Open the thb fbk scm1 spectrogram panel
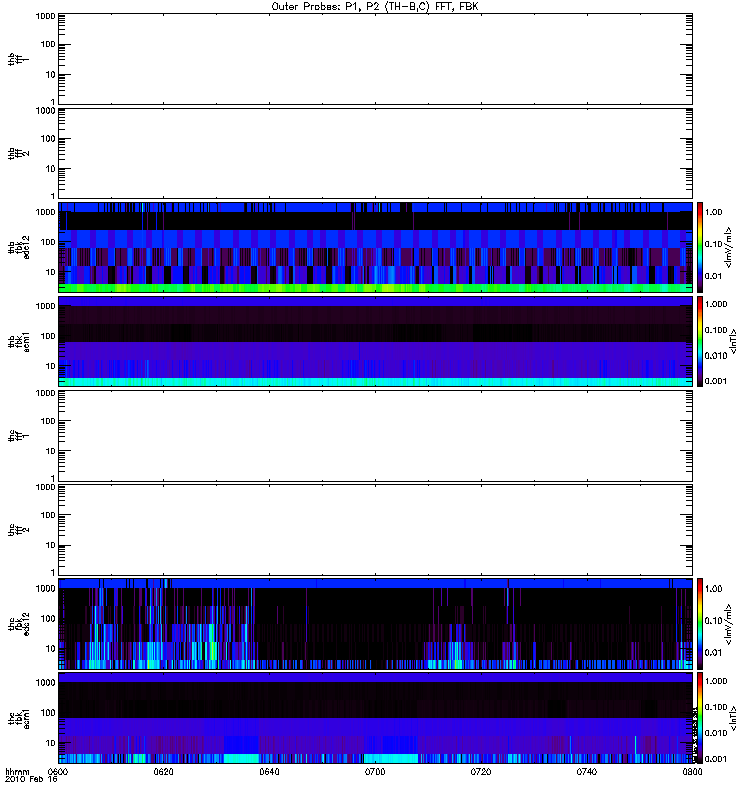The image size is (750, 800). coord(375,341)
